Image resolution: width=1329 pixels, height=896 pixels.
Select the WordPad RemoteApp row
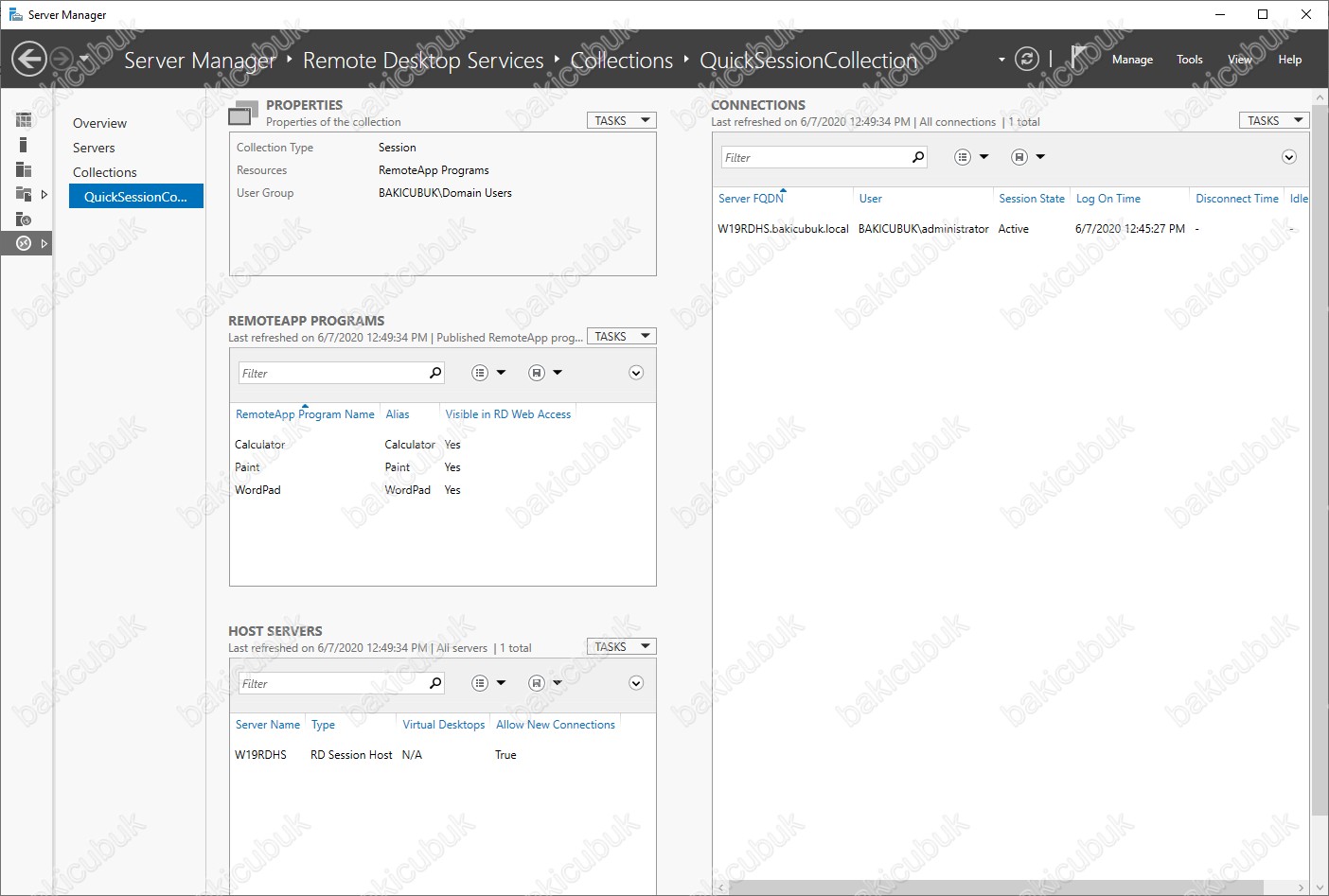coord(442,490)
